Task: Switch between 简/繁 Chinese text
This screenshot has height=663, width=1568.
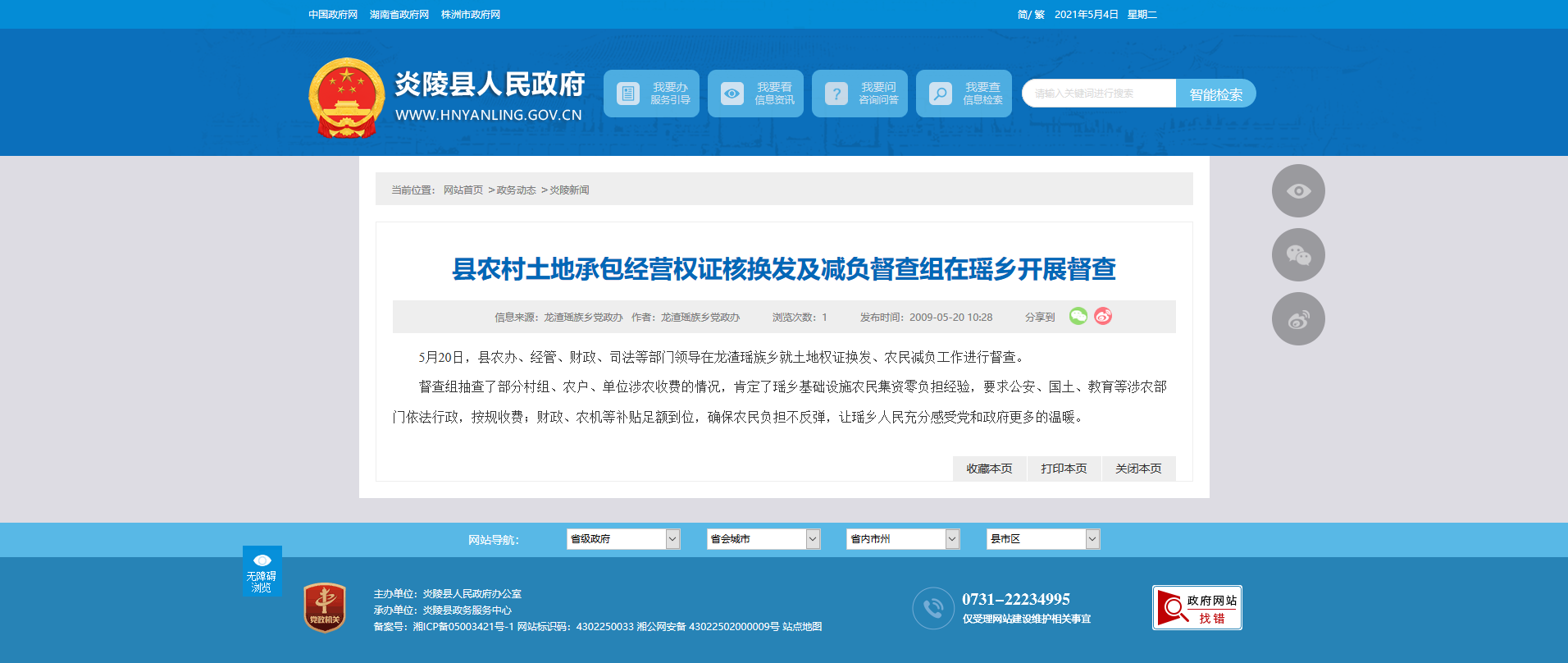Action: [1031, 15]
